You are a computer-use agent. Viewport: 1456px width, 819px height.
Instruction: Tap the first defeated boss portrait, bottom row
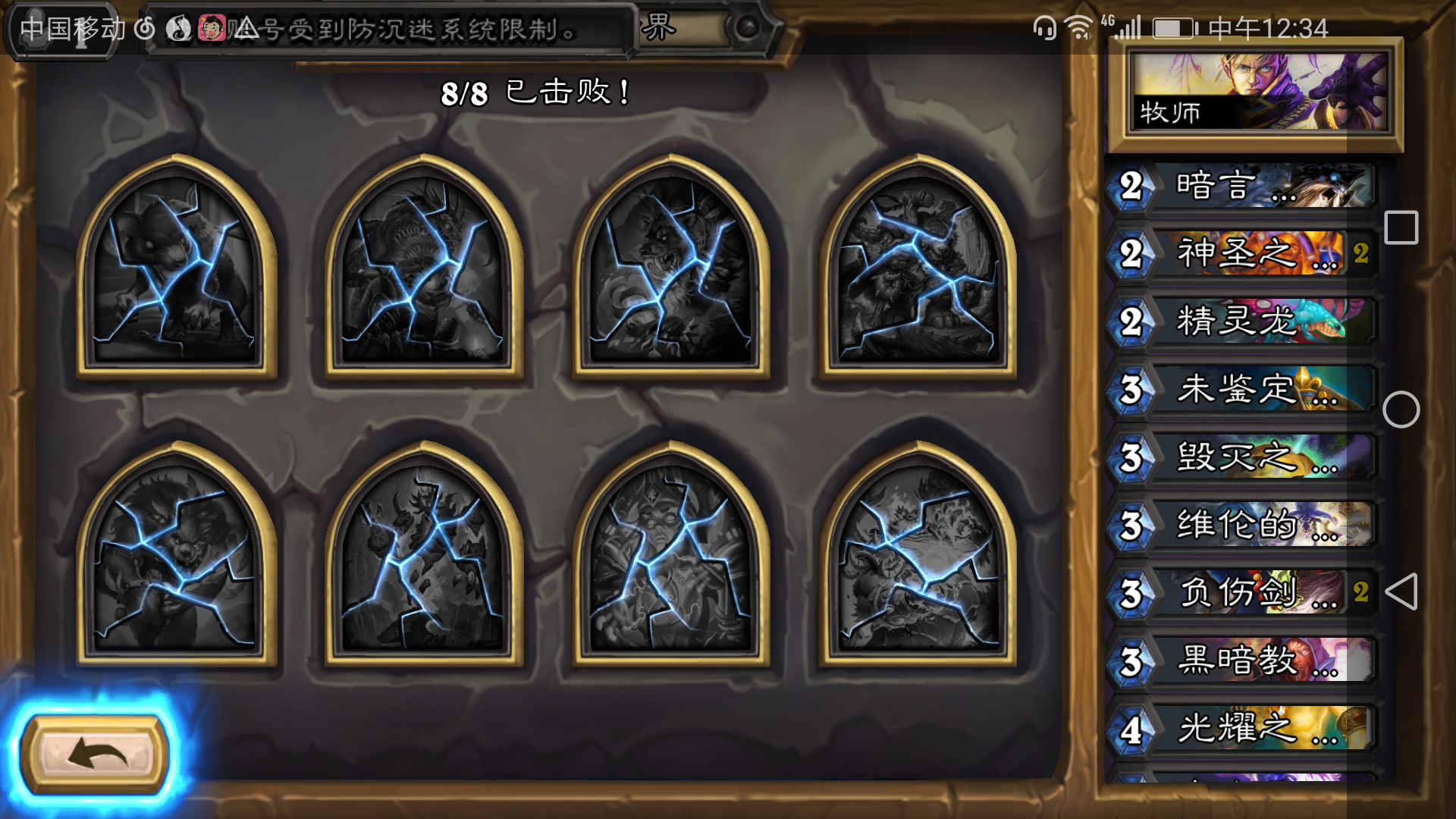[176, 554]
